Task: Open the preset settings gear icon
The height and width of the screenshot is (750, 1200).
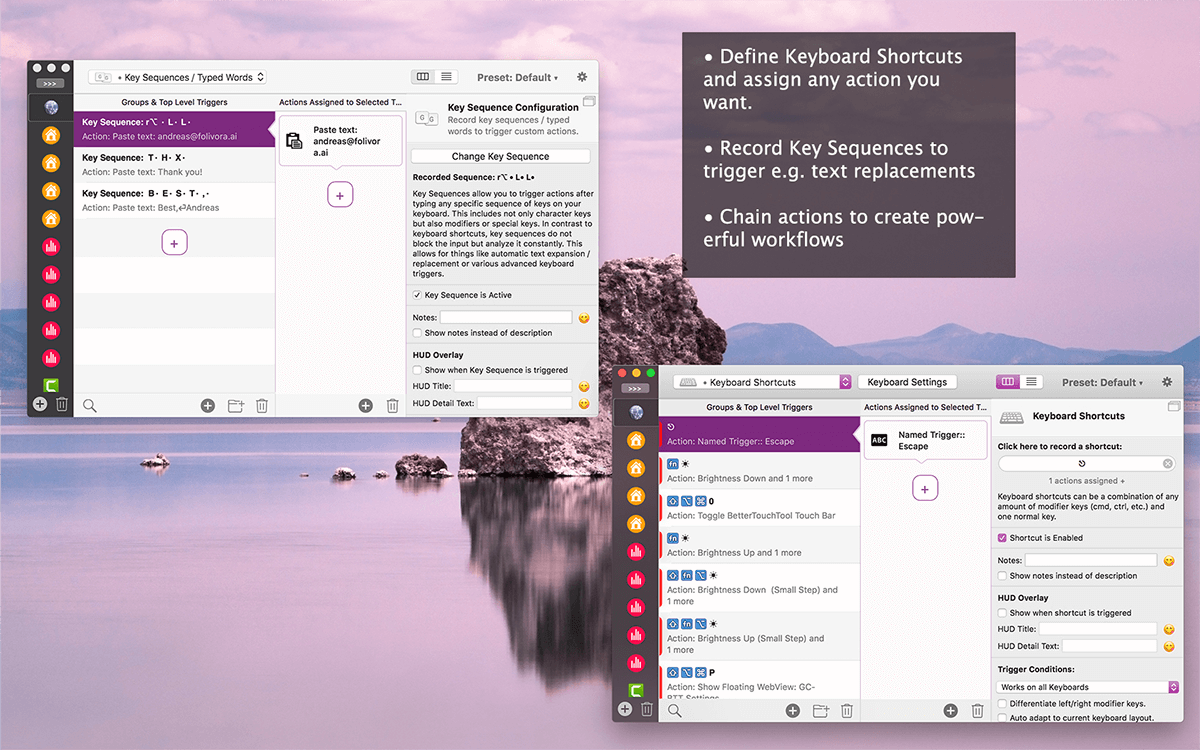Action: coord(580,76)
